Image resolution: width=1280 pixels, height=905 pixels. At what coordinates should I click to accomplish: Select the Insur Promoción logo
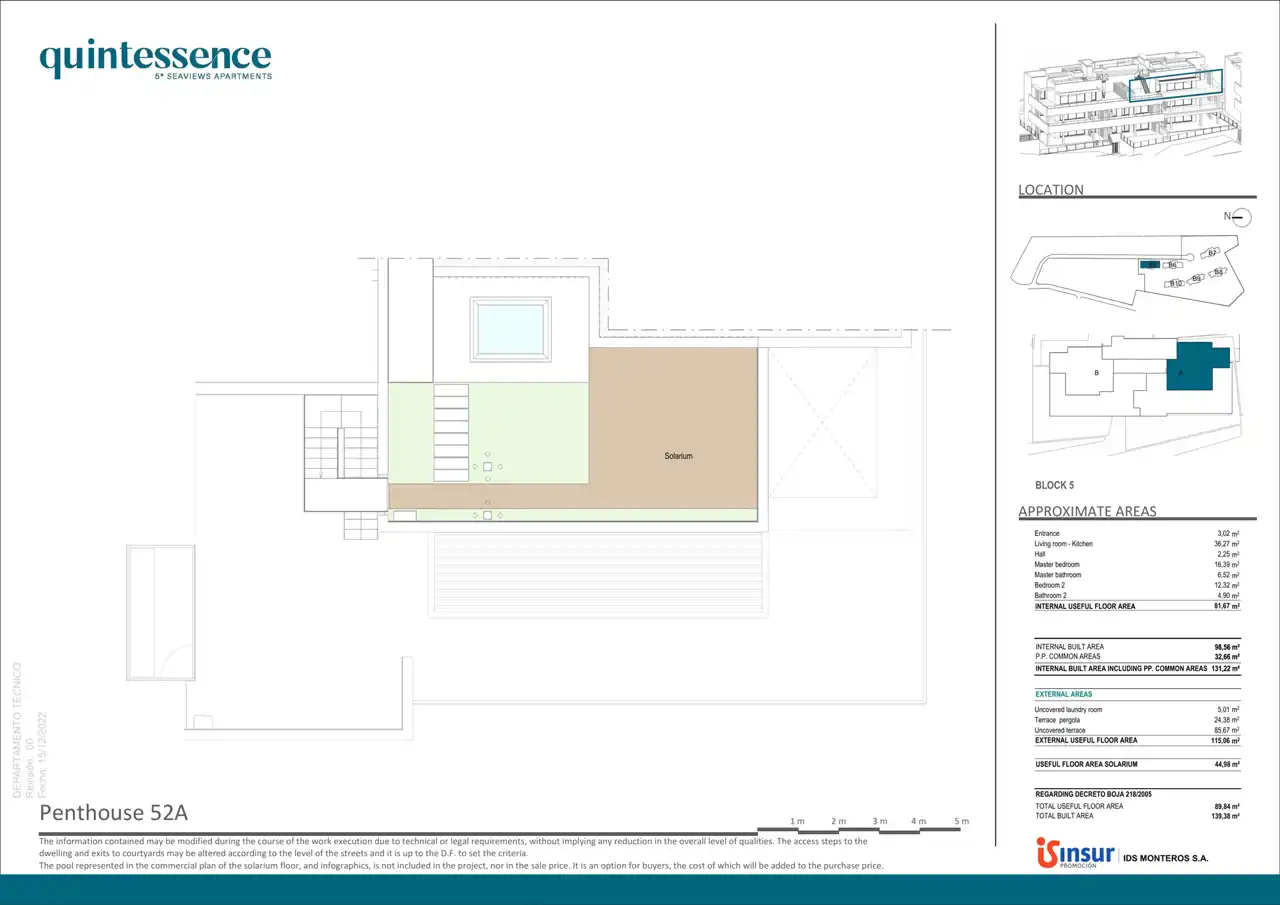tap(1075, 855)
